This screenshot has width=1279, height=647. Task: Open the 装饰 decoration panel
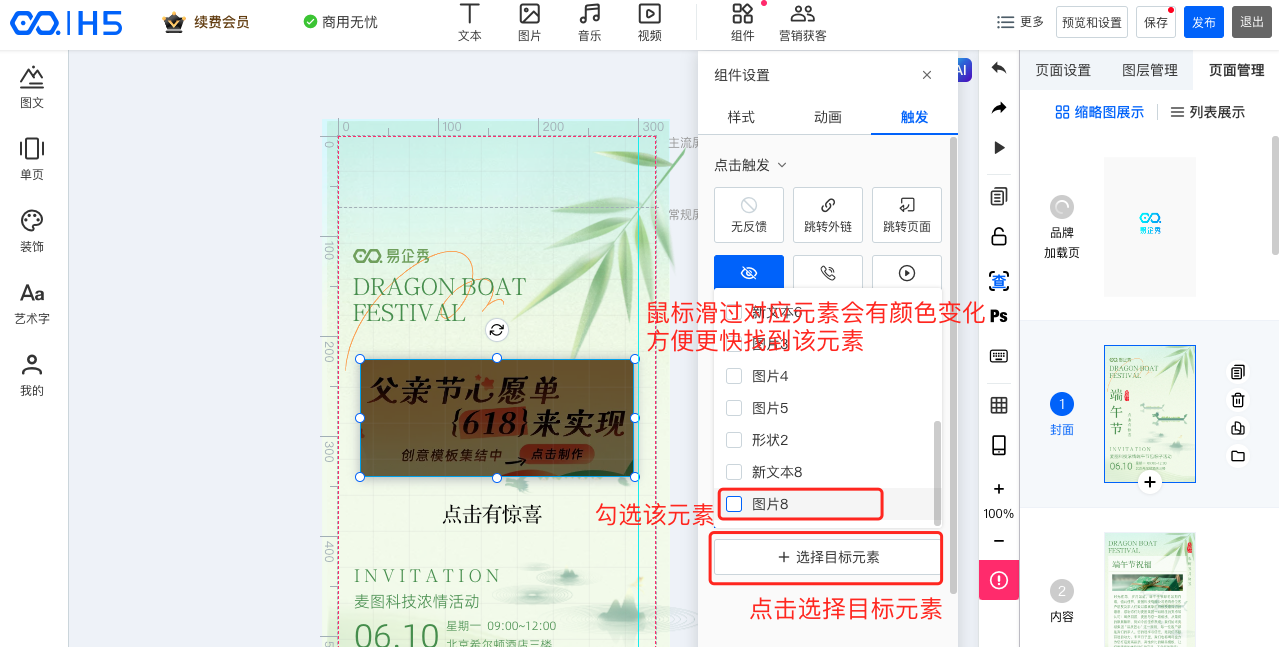32,232
